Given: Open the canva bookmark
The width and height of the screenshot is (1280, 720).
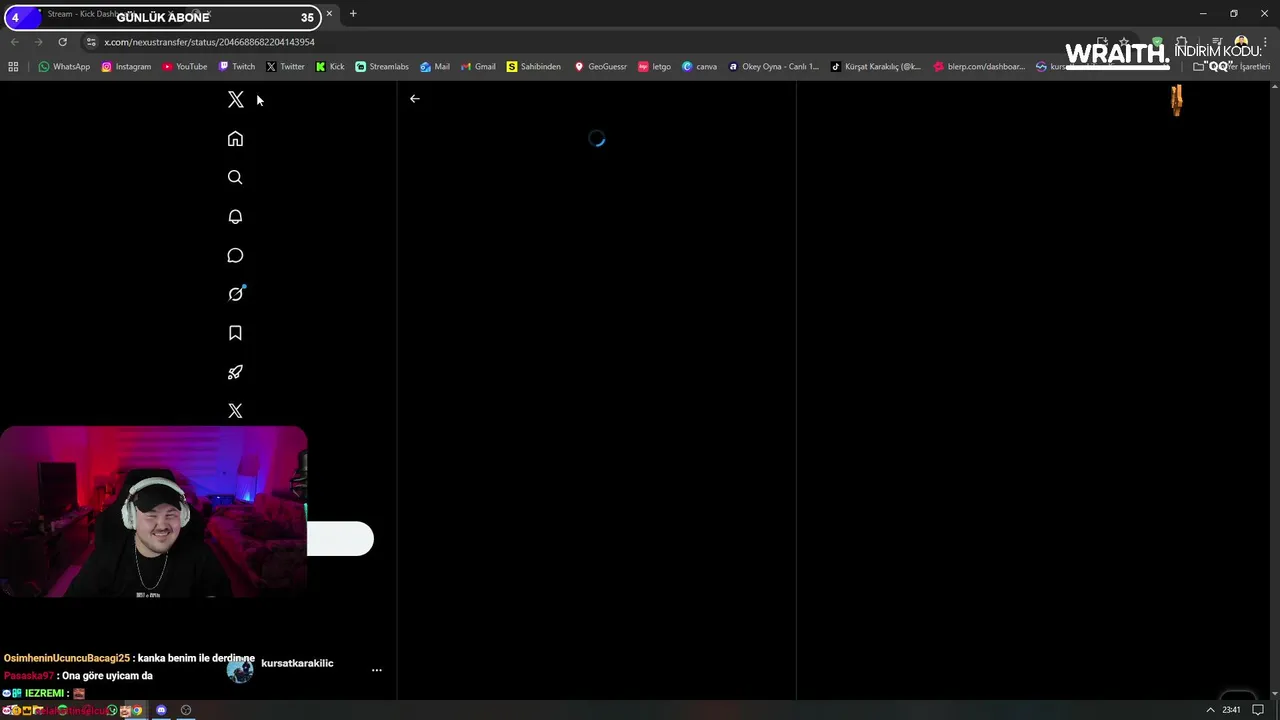Looking at the screenshot, I should pyautogui.click(x=700, y=67).
